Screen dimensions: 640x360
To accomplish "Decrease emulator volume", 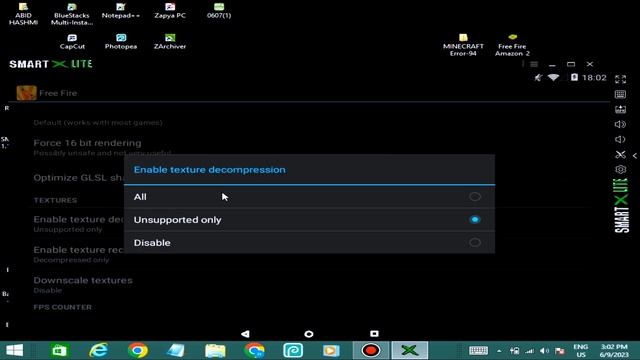I will [620, 139].
